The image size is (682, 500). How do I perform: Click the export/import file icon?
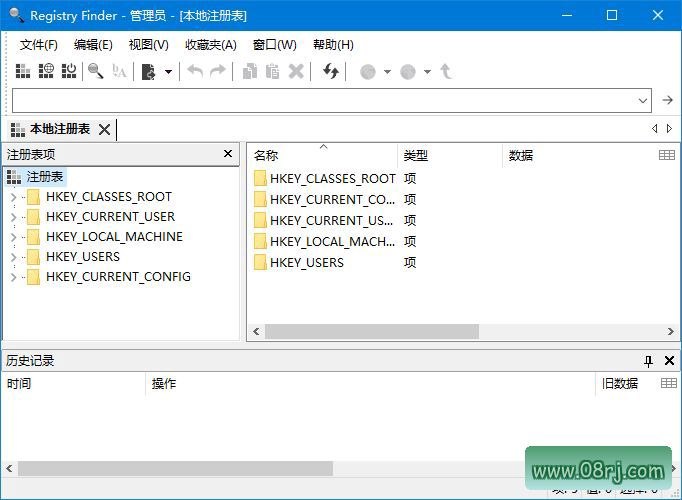click(x=149, y=71)
